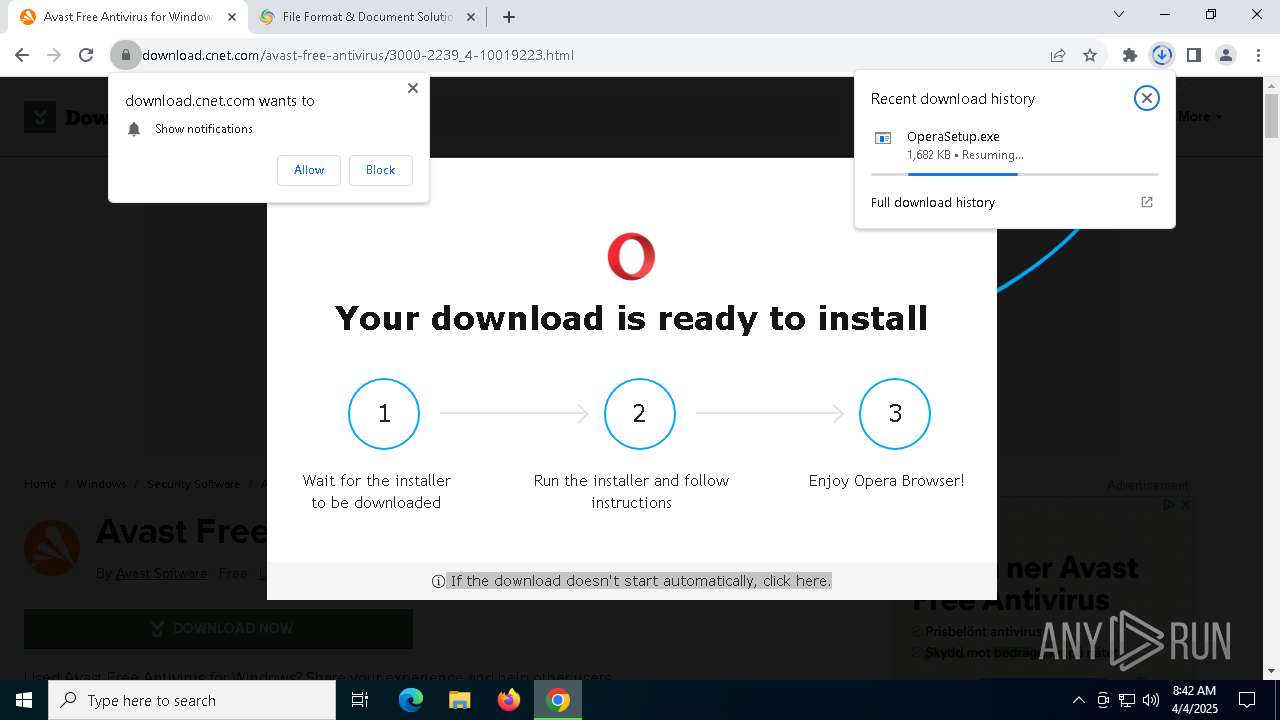
Task: Close the Recent download history popup
Action: click(1146, 98)
